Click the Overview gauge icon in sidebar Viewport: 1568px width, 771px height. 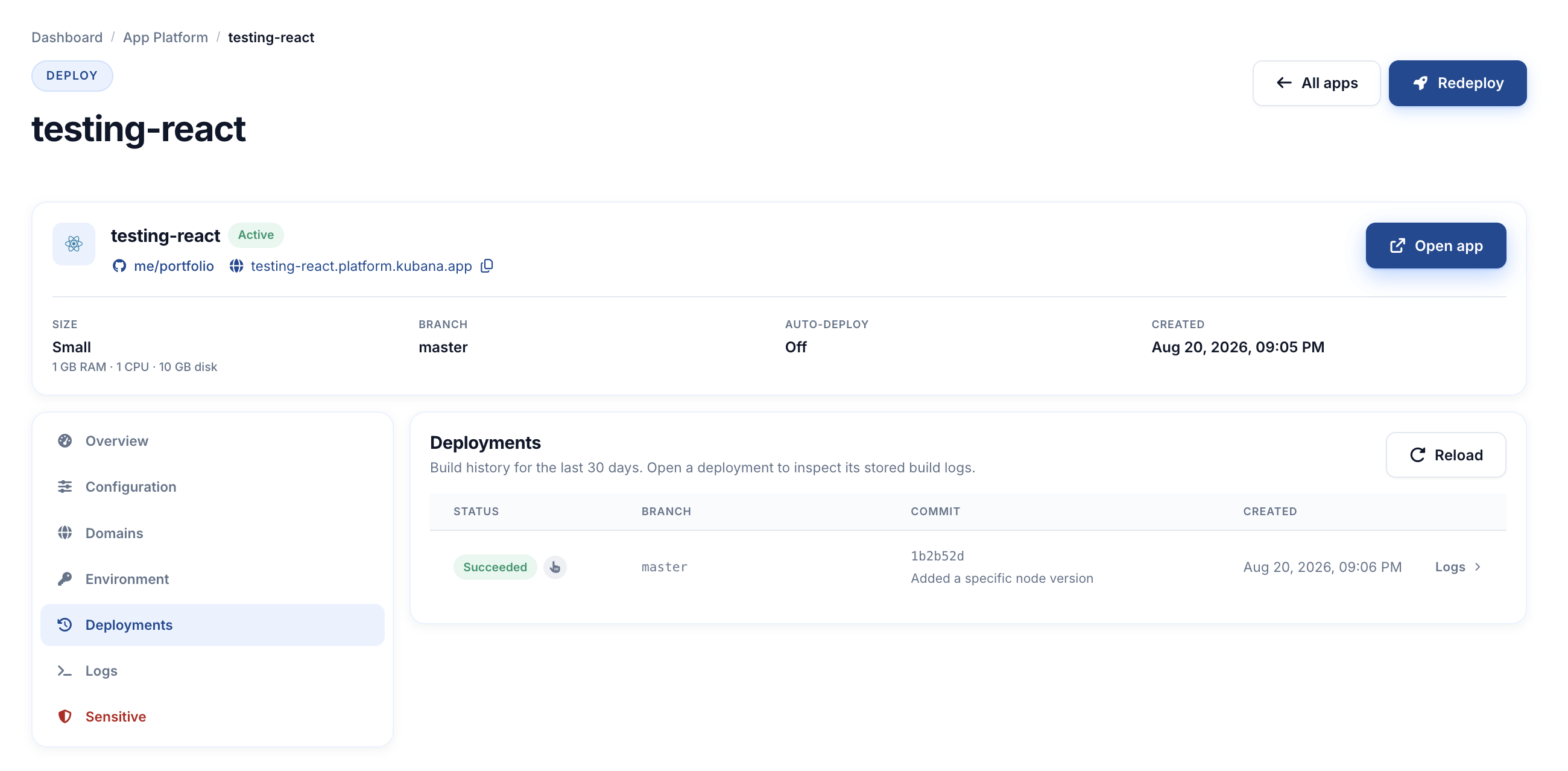65,440
